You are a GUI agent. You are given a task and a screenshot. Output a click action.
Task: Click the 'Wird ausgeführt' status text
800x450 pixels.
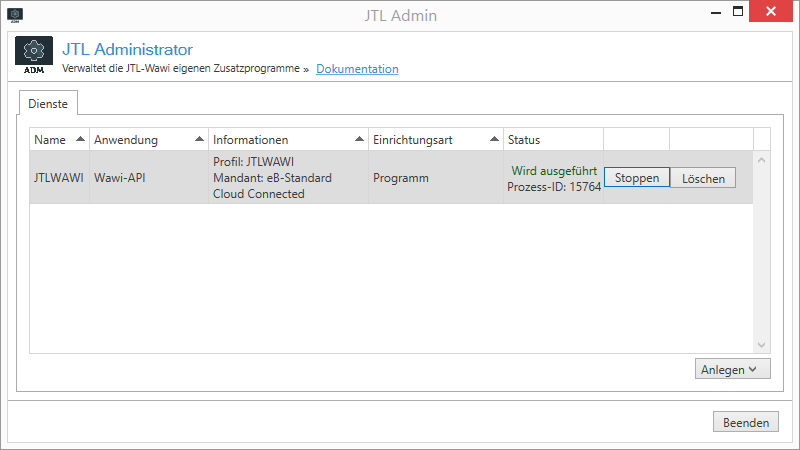pos(554,170)
